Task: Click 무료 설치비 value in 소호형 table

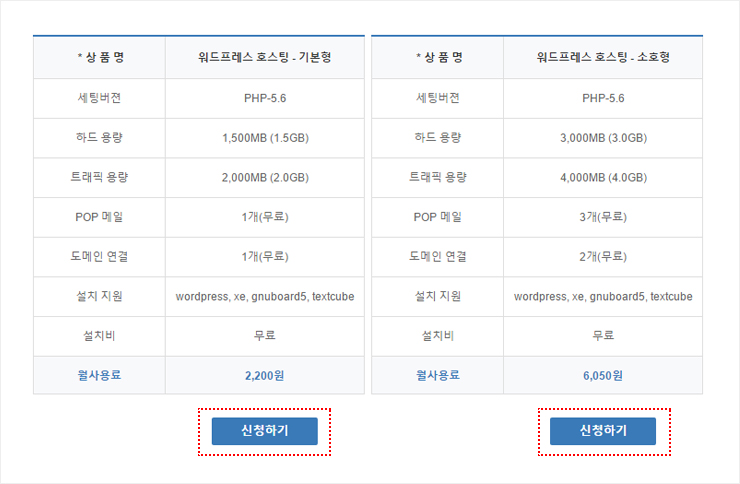Action: (x=603, y=335)
